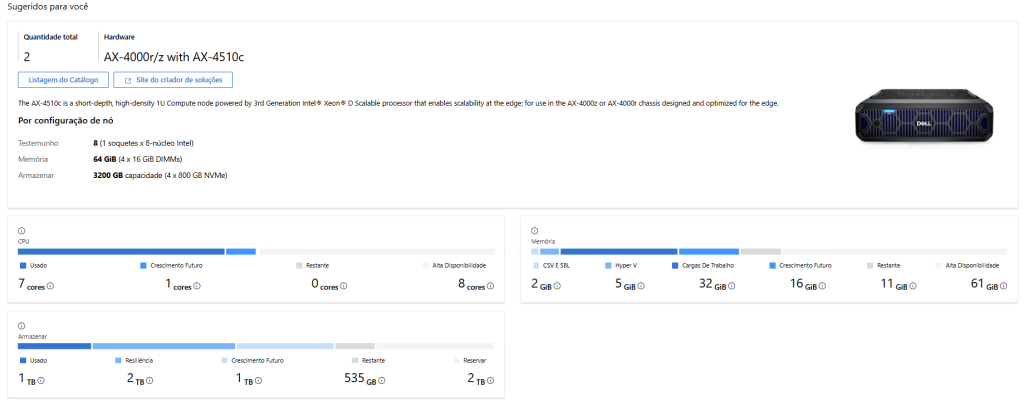The height and width of the screenshot is (406, 1024).
Task: Click the AX-4510c product description paragraph
Action: (398, 103)
